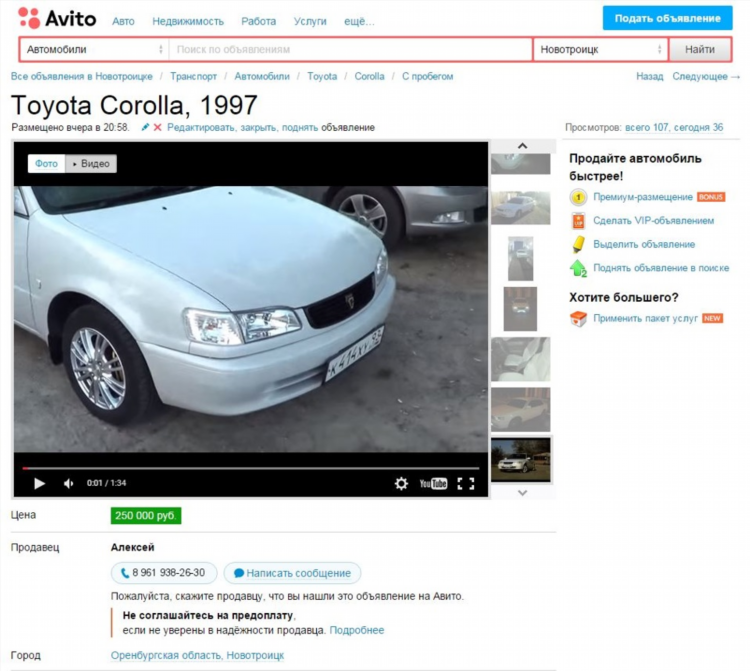Open video on YouTube logo
Image resolution: width=750 pixels, height=671 pixels.
[433, 484]
